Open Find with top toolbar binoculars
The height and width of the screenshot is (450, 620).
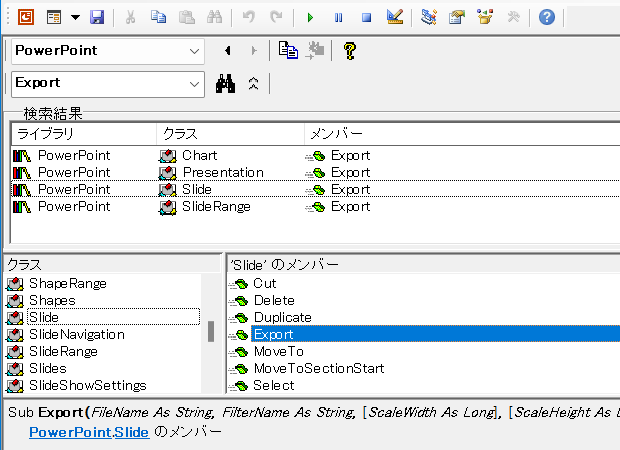pos(214,17)
